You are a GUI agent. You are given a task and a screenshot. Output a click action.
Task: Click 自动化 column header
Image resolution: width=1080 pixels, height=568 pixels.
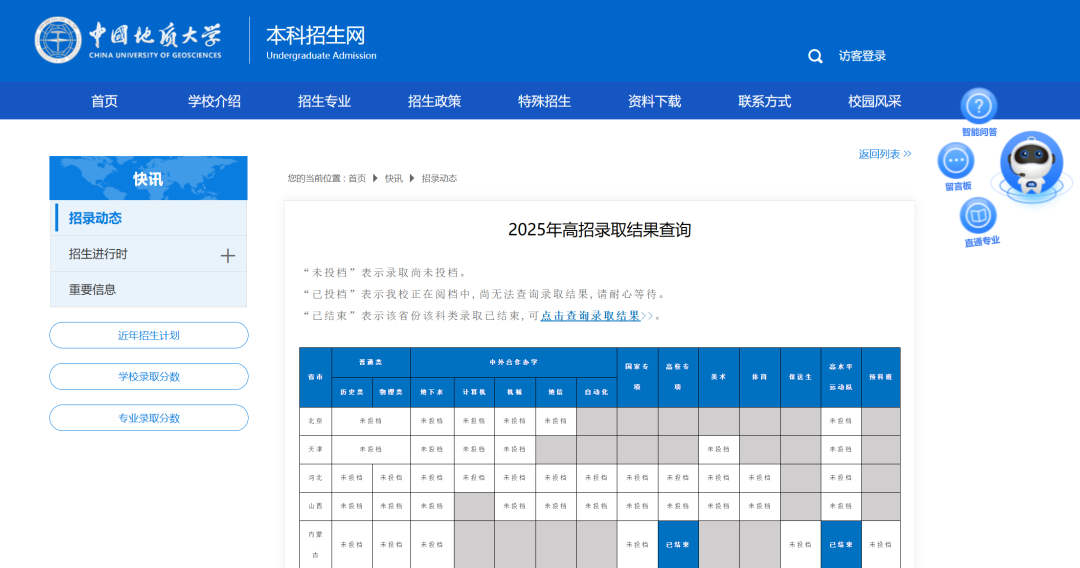(596, 392)
